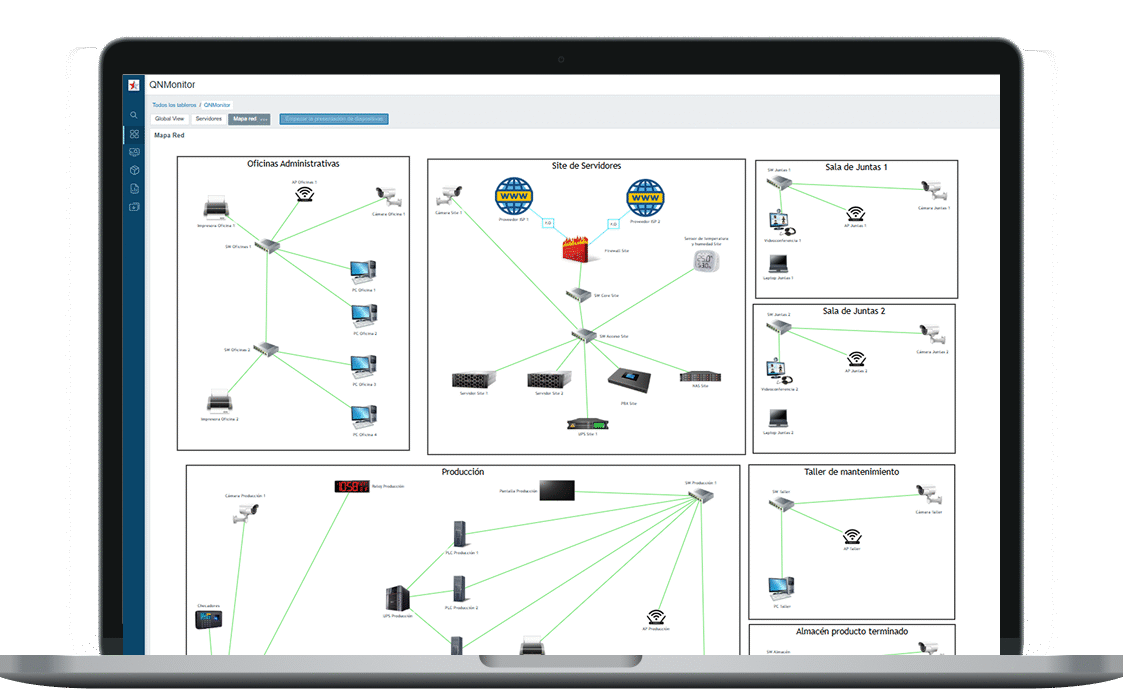Select the Mapa red tab
Image resolution: width=1123 pixels, height=690 pixels.
(x=244, y=119)
